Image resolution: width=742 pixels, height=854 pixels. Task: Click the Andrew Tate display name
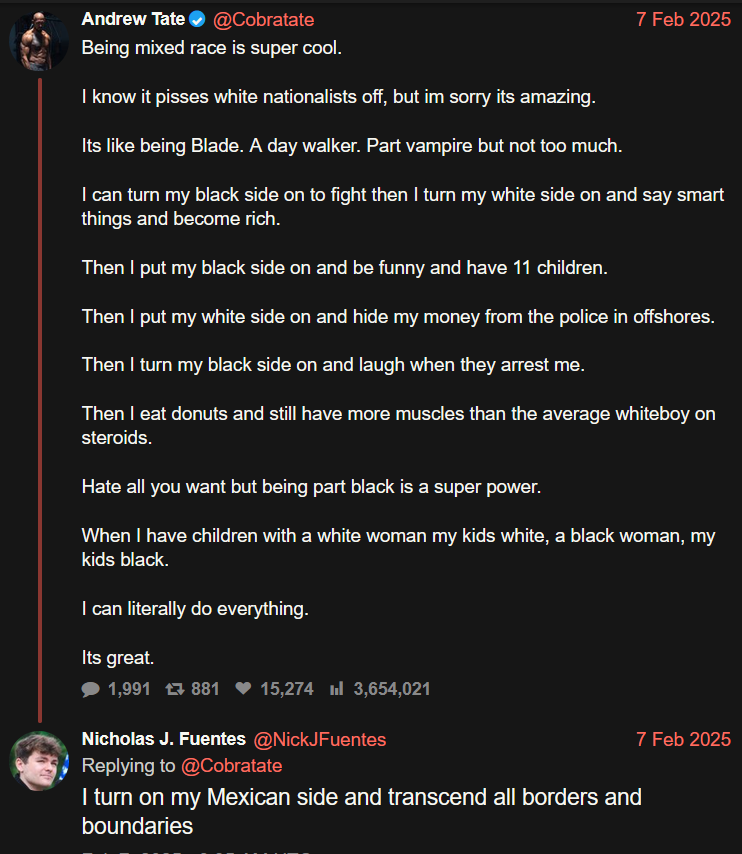point(133,19)
